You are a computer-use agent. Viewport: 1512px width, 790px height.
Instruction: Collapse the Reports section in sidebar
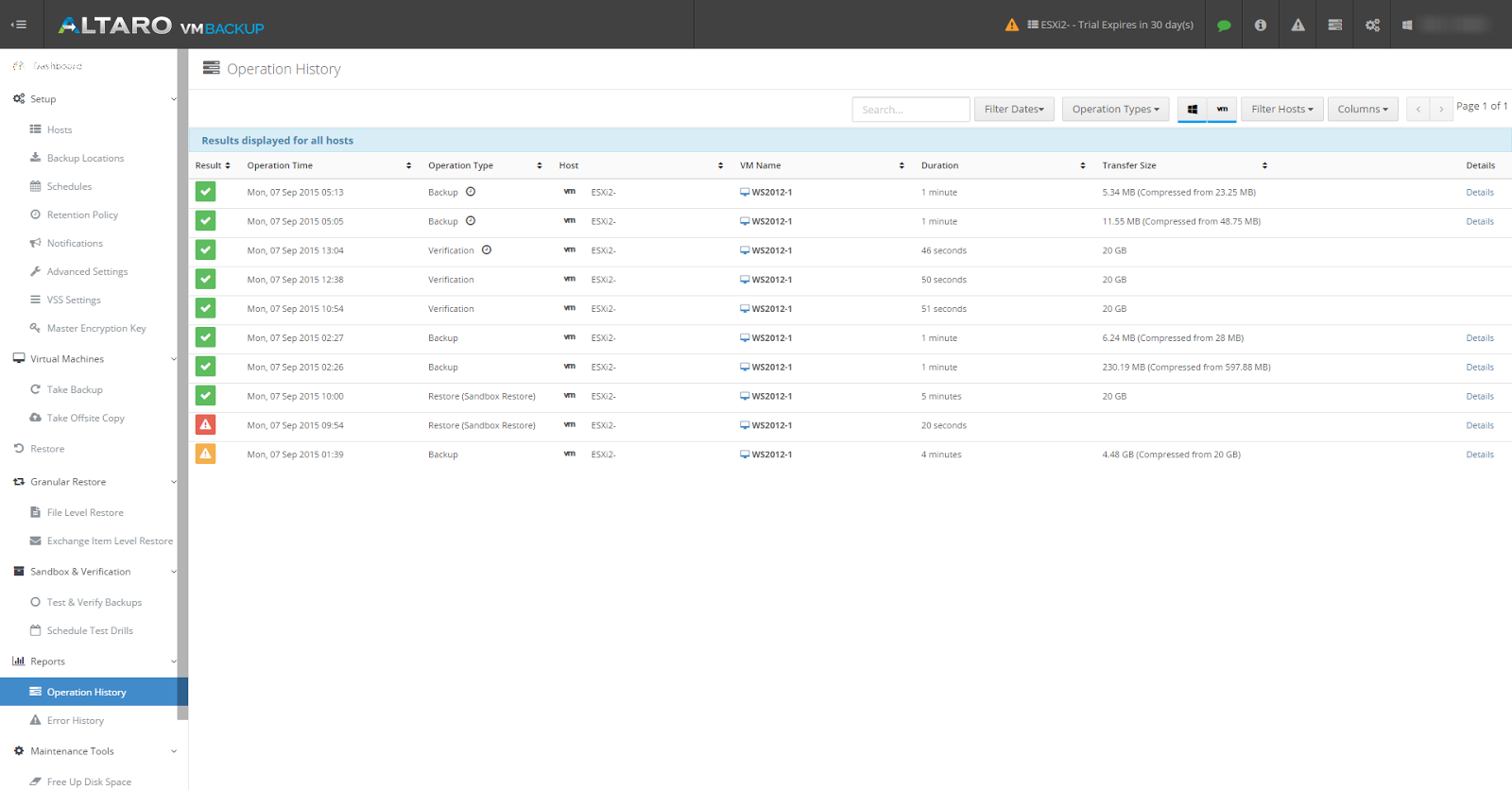[173, 661]
